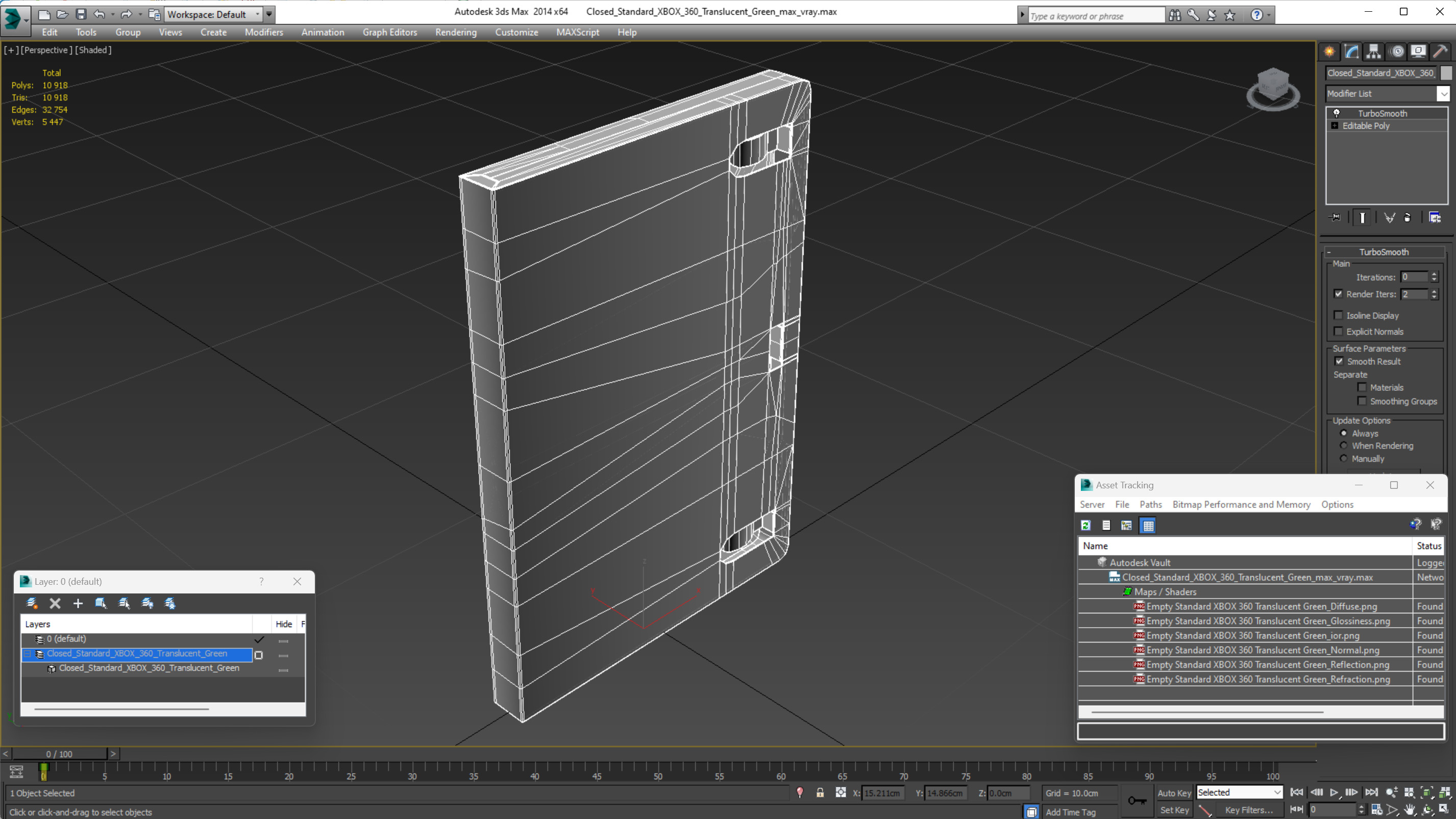Click the Open File toolbar icon
This screenshot has width=1456, height=819.
point(62,14)
